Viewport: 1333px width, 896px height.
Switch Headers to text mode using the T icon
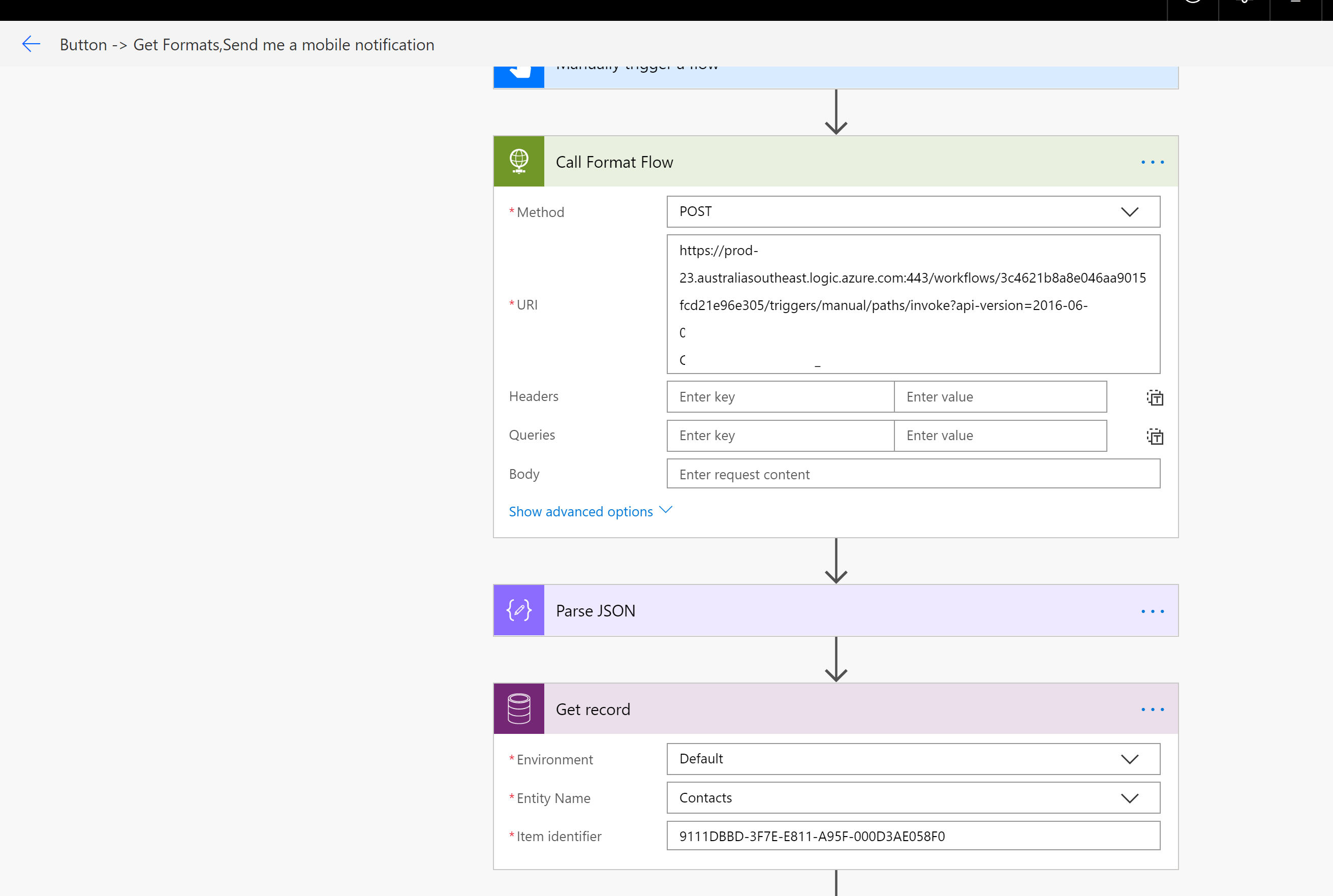pos(1154,396)
